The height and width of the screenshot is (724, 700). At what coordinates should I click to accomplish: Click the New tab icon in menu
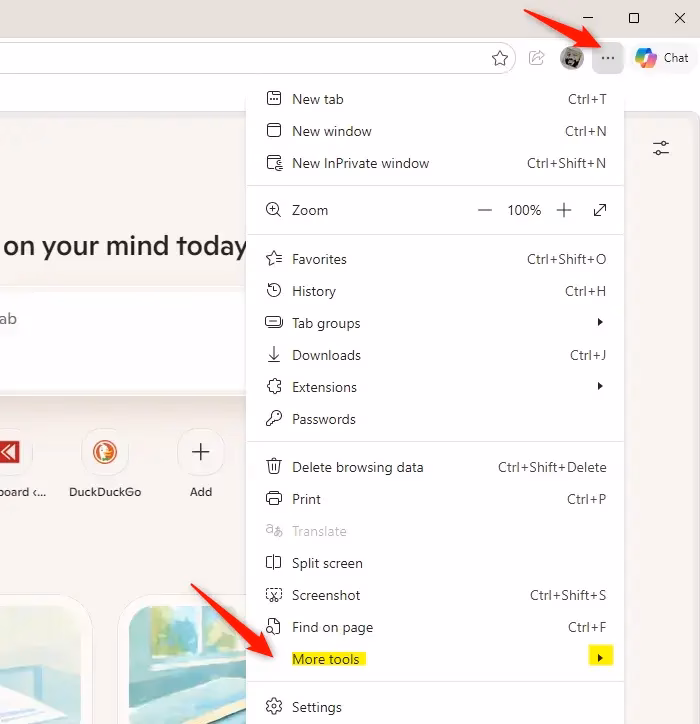(x=274, y=98)
